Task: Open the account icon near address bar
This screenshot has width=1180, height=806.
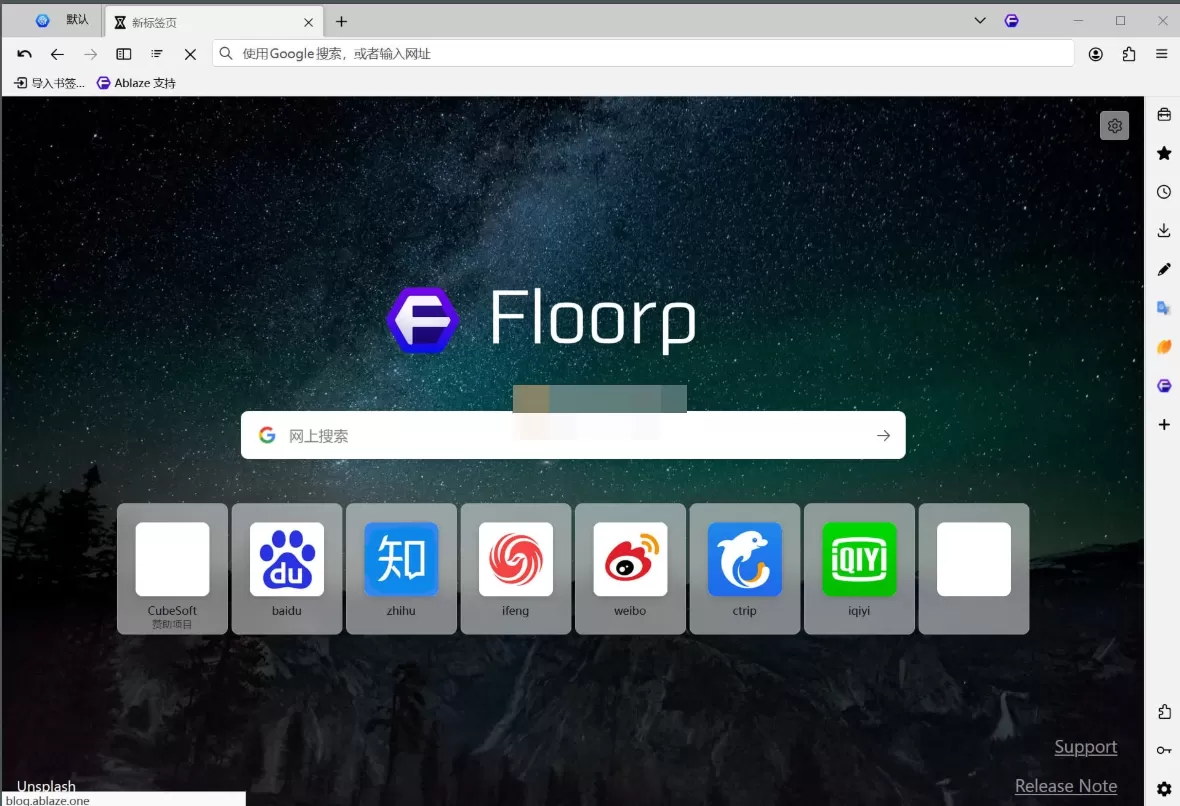Action: pyautogui.click(x=1095, y=54)
